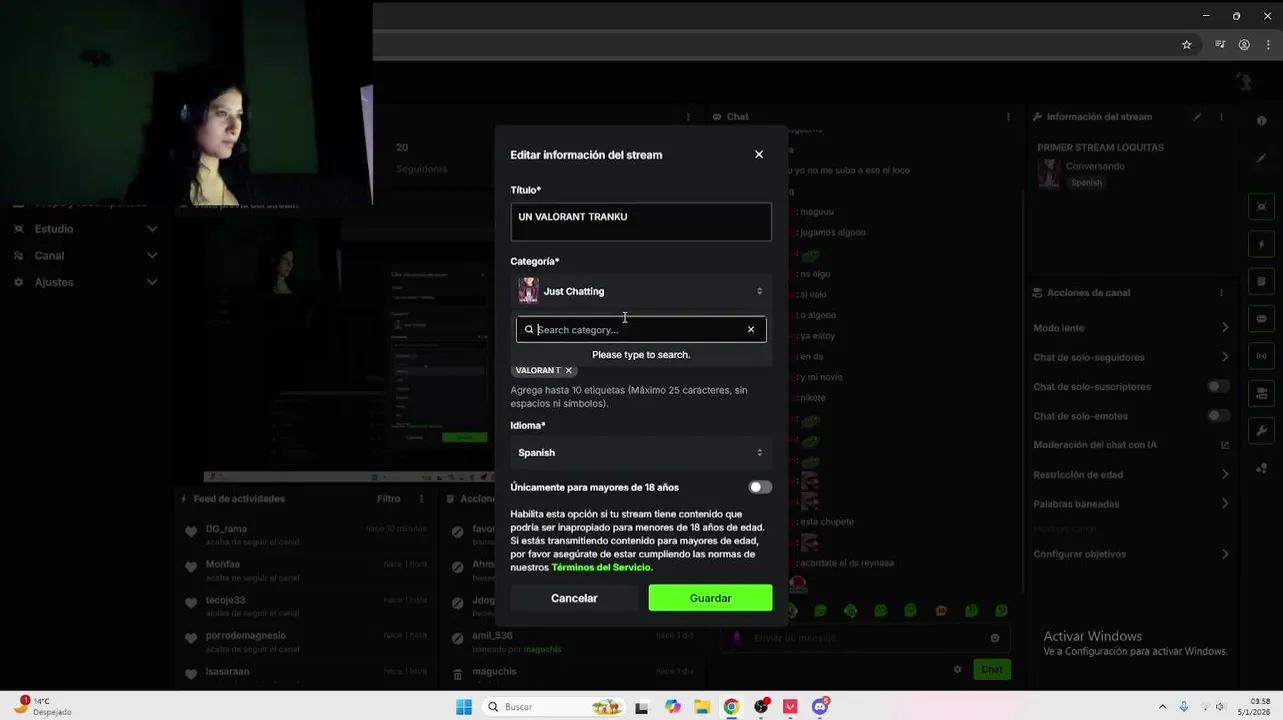Toggle Chat de solo-emotes switch

pyautogui.click(x=1217, y=415)
